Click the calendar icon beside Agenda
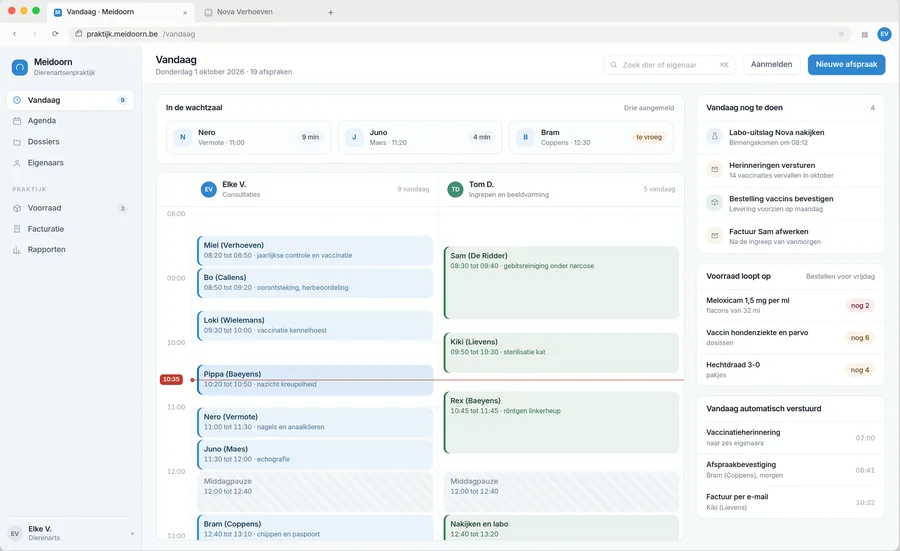 [x=17, y=121]
